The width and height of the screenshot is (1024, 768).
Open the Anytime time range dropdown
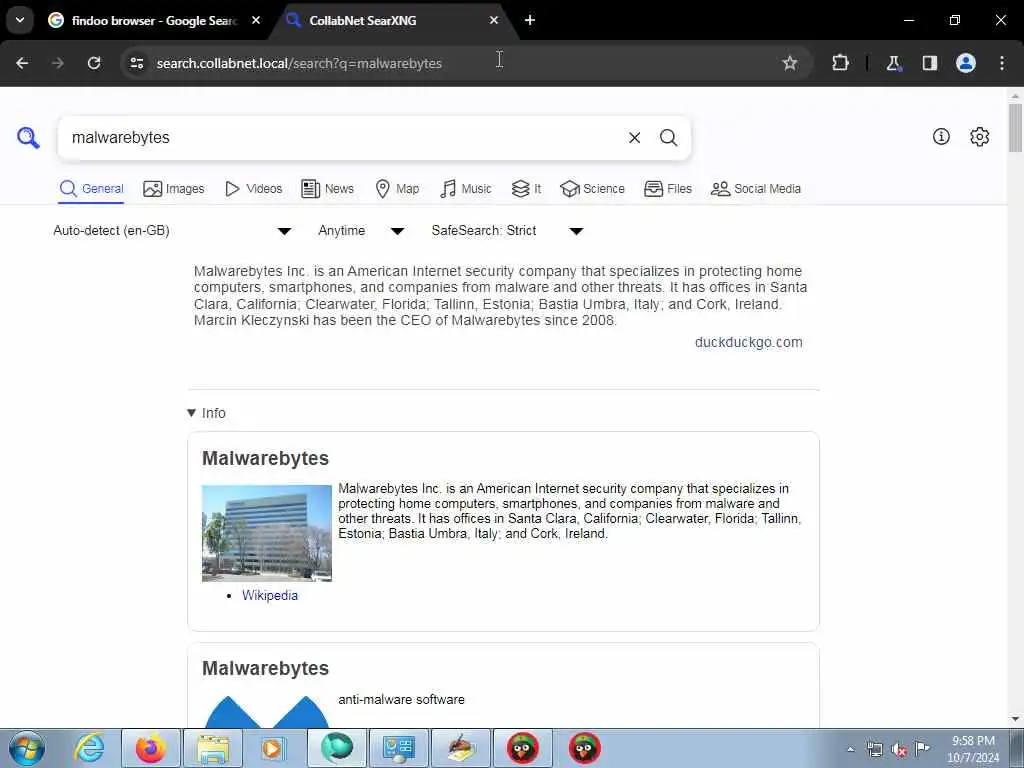tap(361, 231)
